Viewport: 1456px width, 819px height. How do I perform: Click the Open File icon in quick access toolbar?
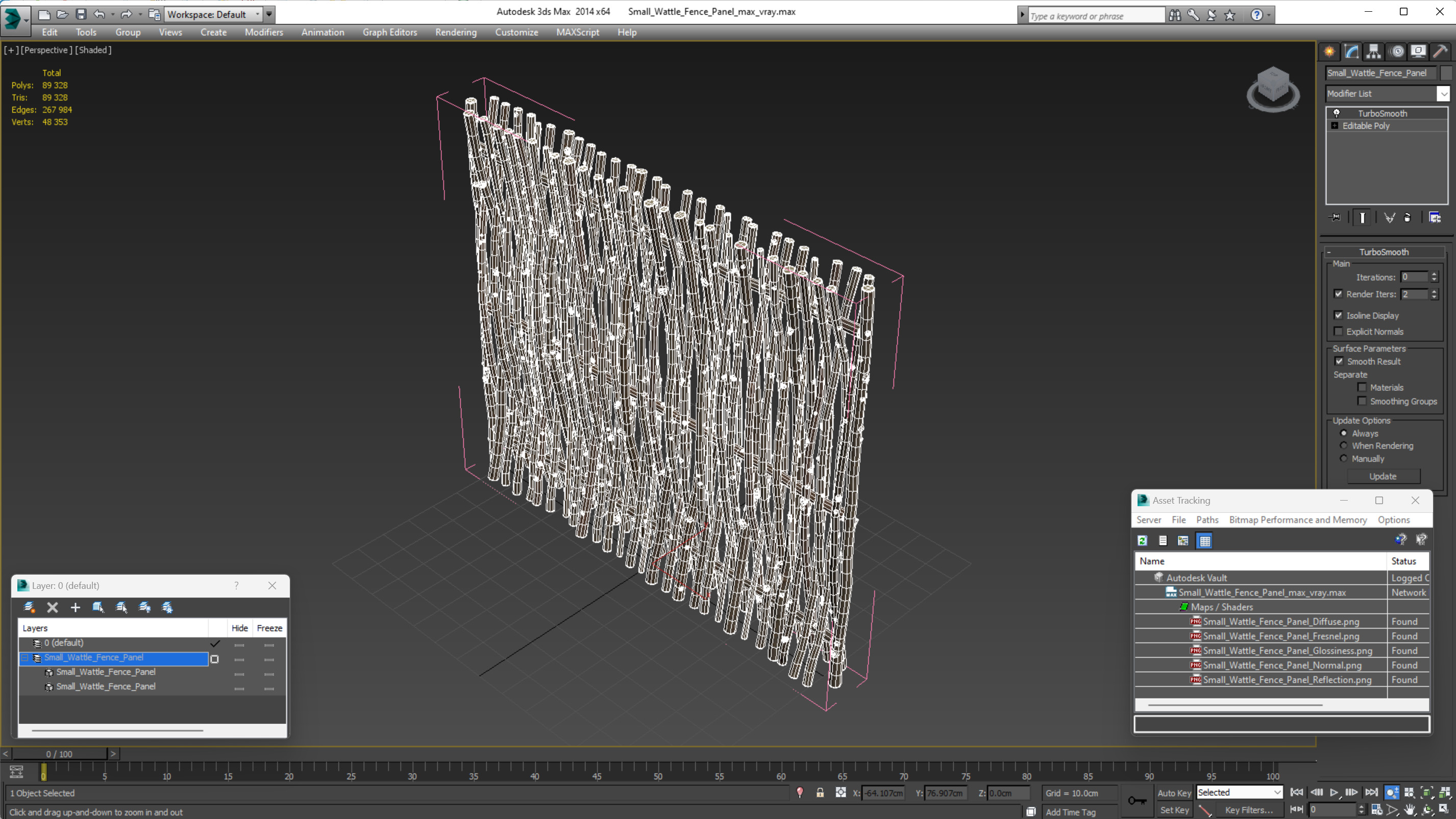pyautogui.click(x=62, y=14)
